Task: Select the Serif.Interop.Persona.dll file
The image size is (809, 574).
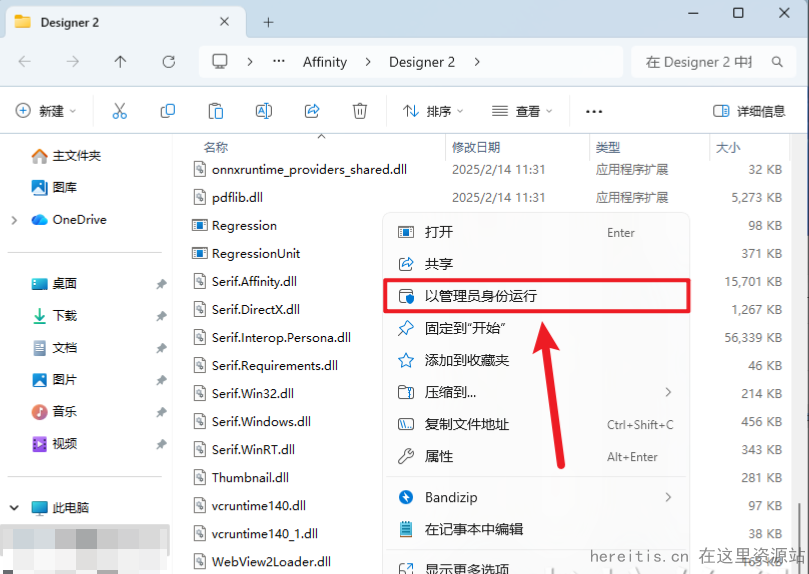Action: click(281, 337)
